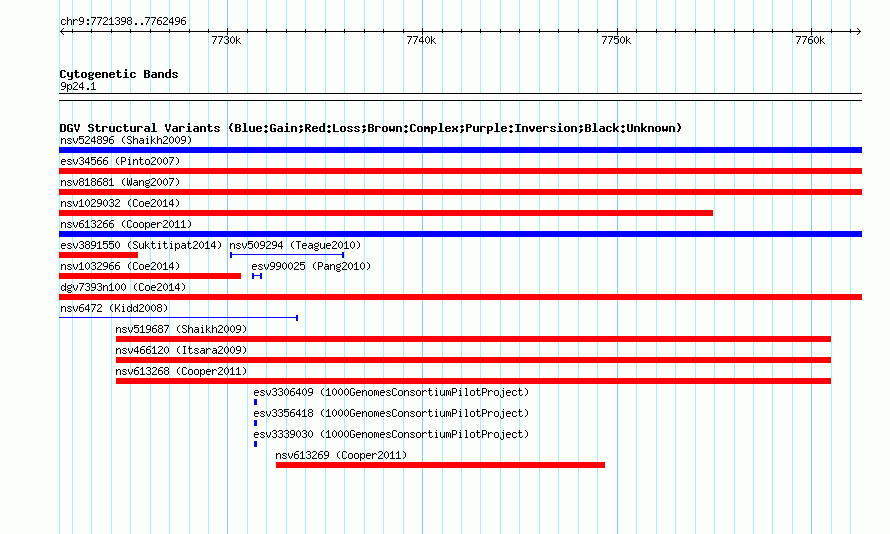
Task: Open the DGV Structural Variants track title
Action: click(x=370, y=128)
